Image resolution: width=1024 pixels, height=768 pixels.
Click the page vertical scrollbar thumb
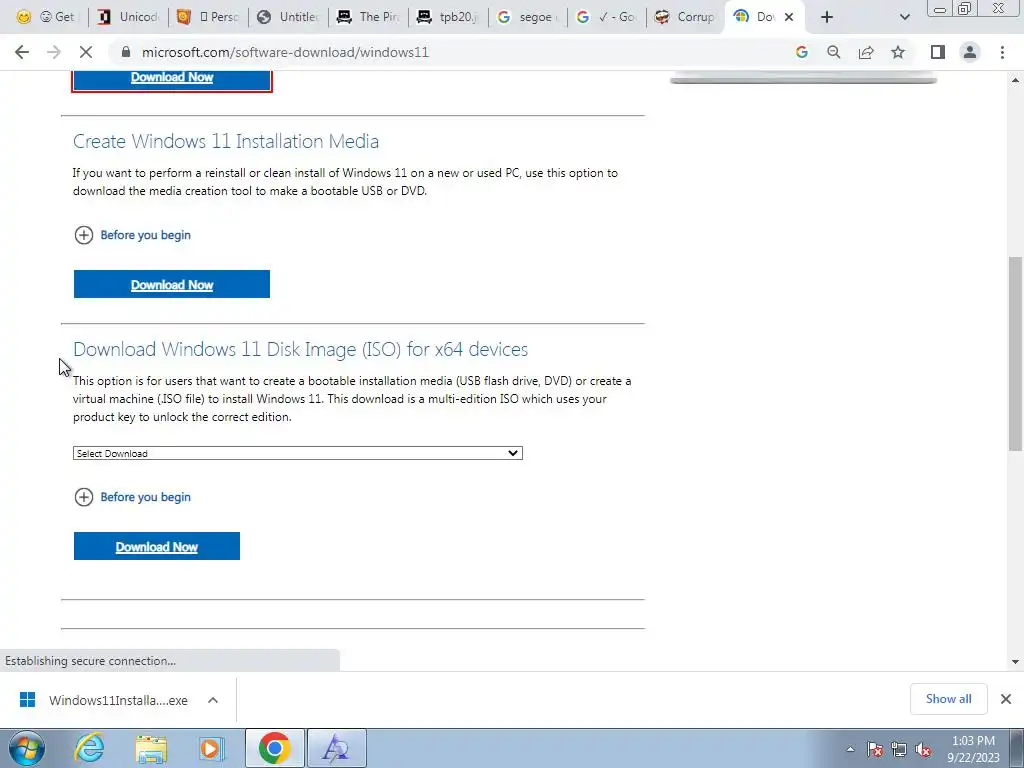(1015, 353)
